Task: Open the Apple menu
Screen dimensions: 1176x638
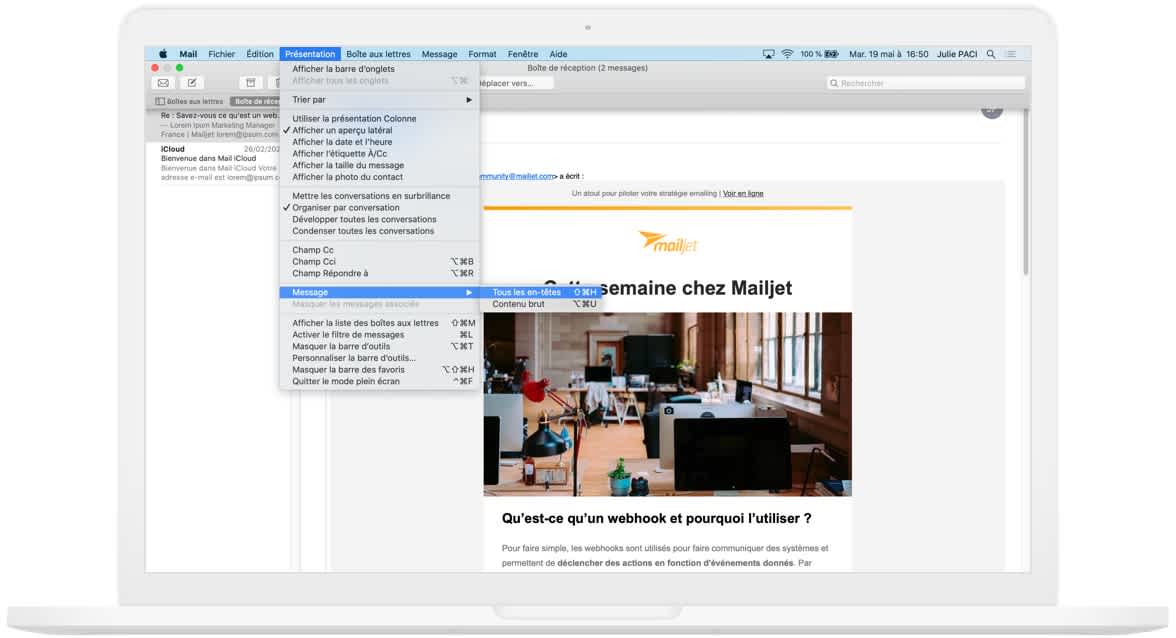Action: [163, 54]
